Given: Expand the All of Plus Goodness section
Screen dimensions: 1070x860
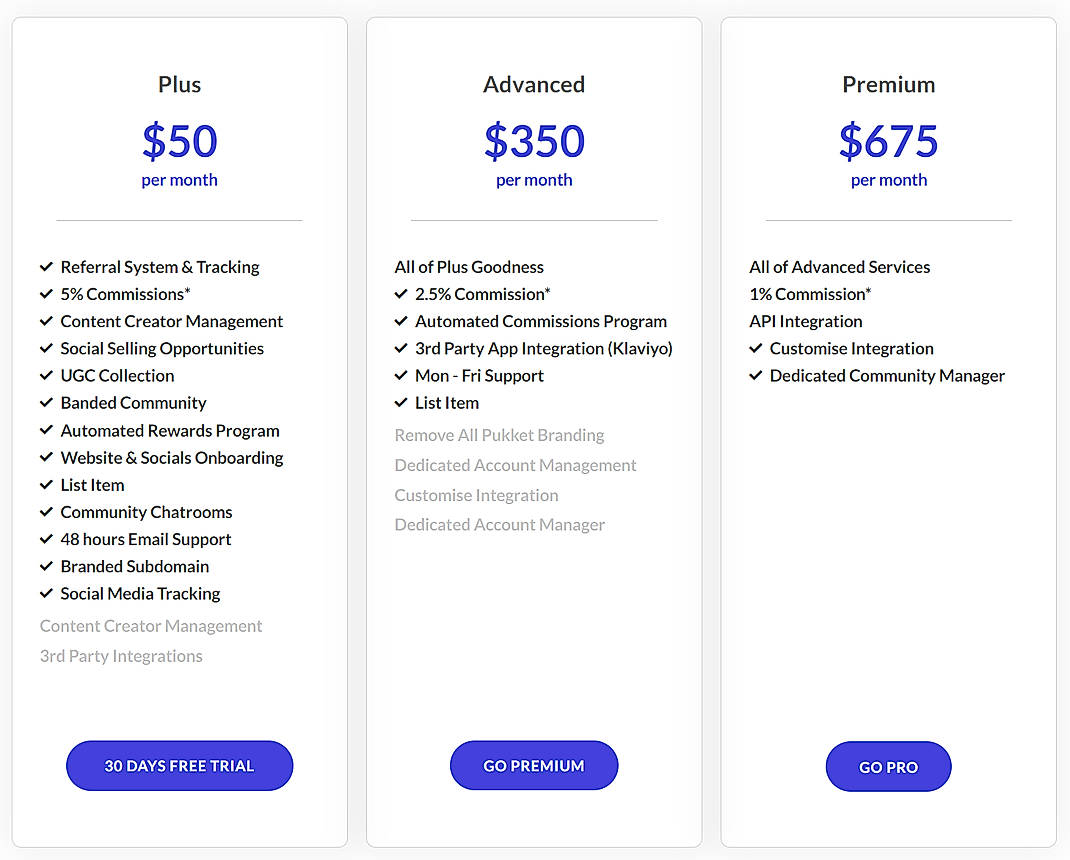Looking at the screenshot, I should (469, 267).
